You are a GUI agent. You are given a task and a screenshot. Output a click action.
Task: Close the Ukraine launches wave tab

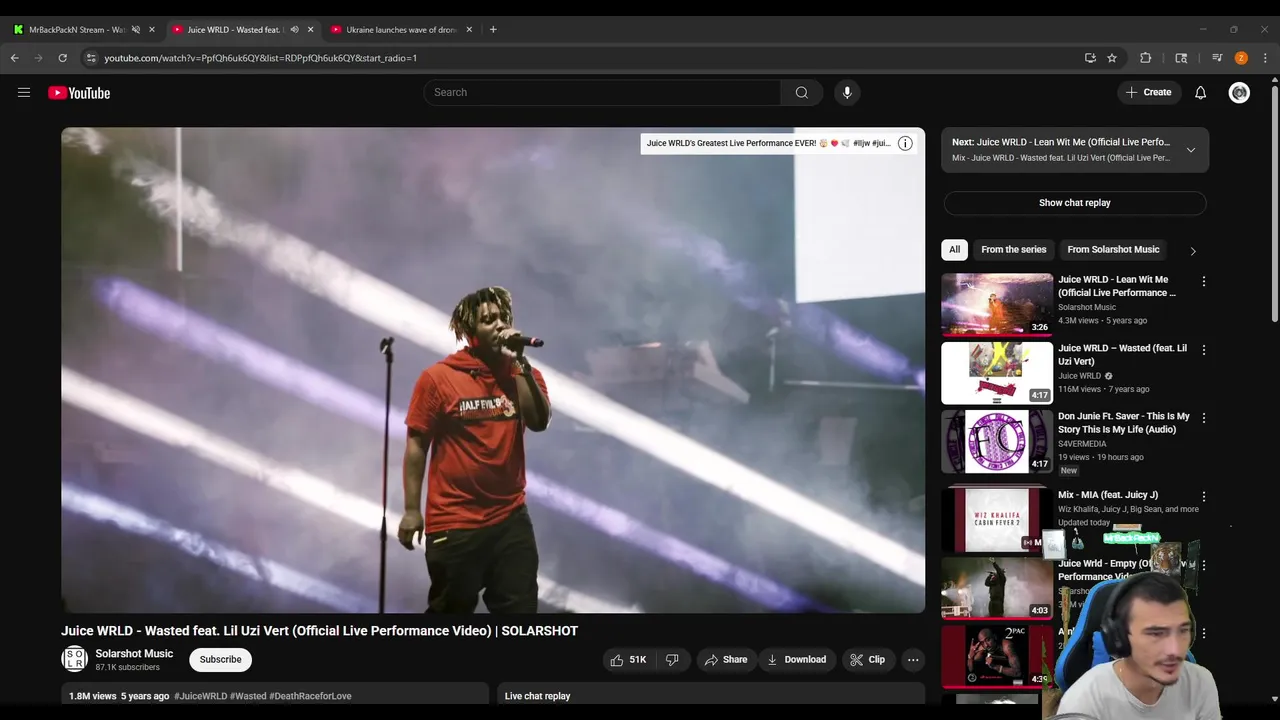469,29
